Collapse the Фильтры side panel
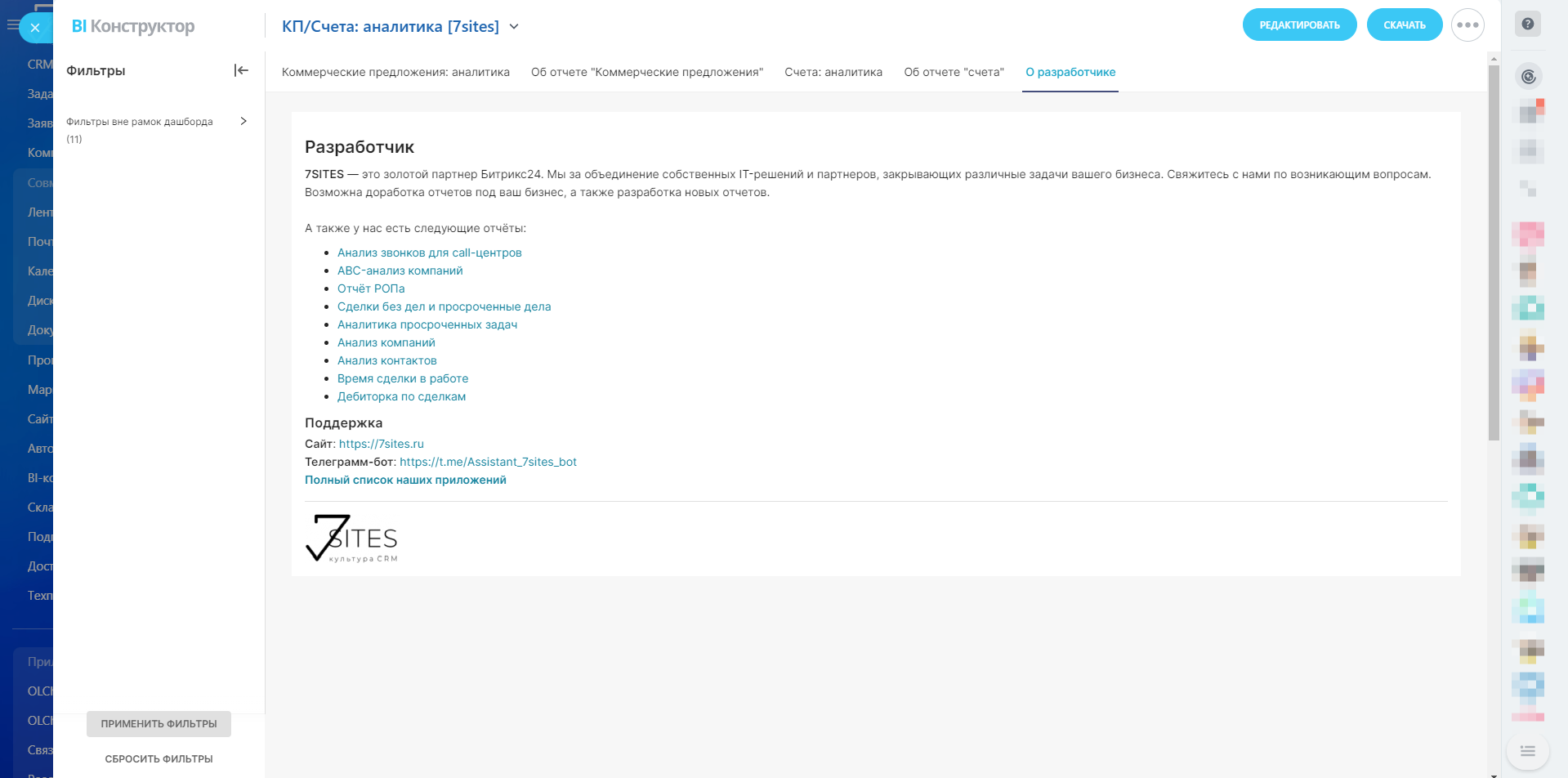Viewport: 1568px width, 778px height. pyautogui.click(x=241, y=70)
